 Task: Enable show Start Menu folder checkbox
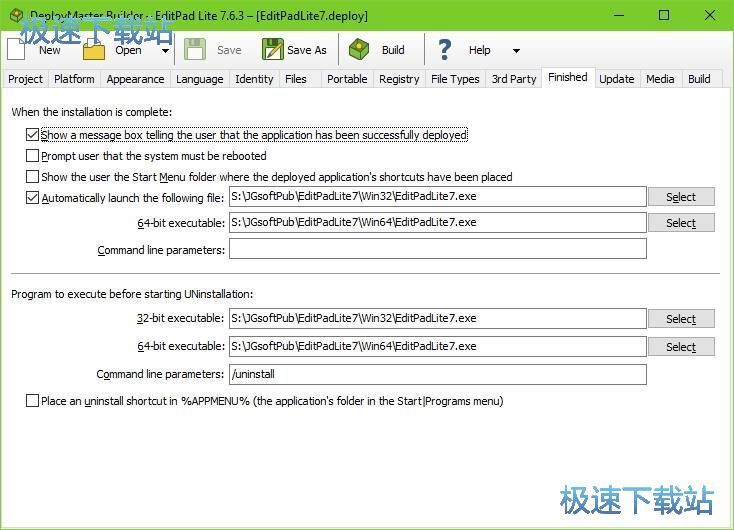[x=32, y=177]
